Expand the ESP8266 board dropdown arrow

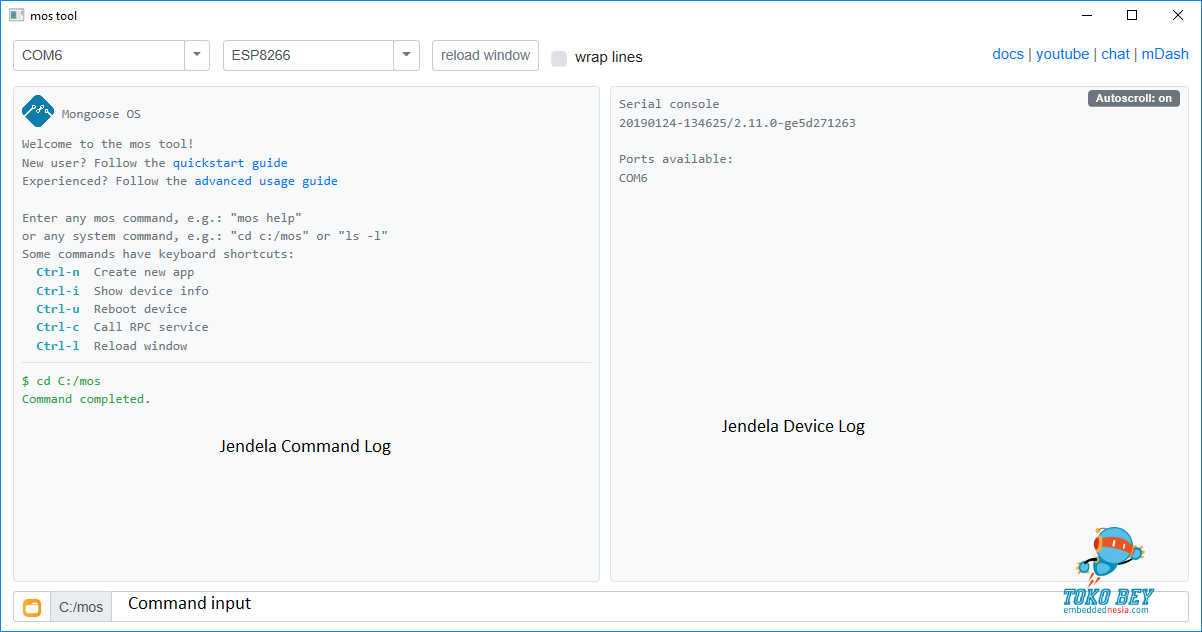pos(406,55)
